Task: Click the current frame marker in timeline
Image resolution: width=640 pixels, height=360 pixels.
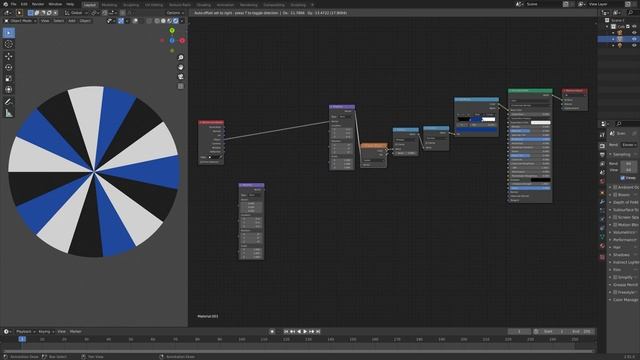Action: pos(22,339)
